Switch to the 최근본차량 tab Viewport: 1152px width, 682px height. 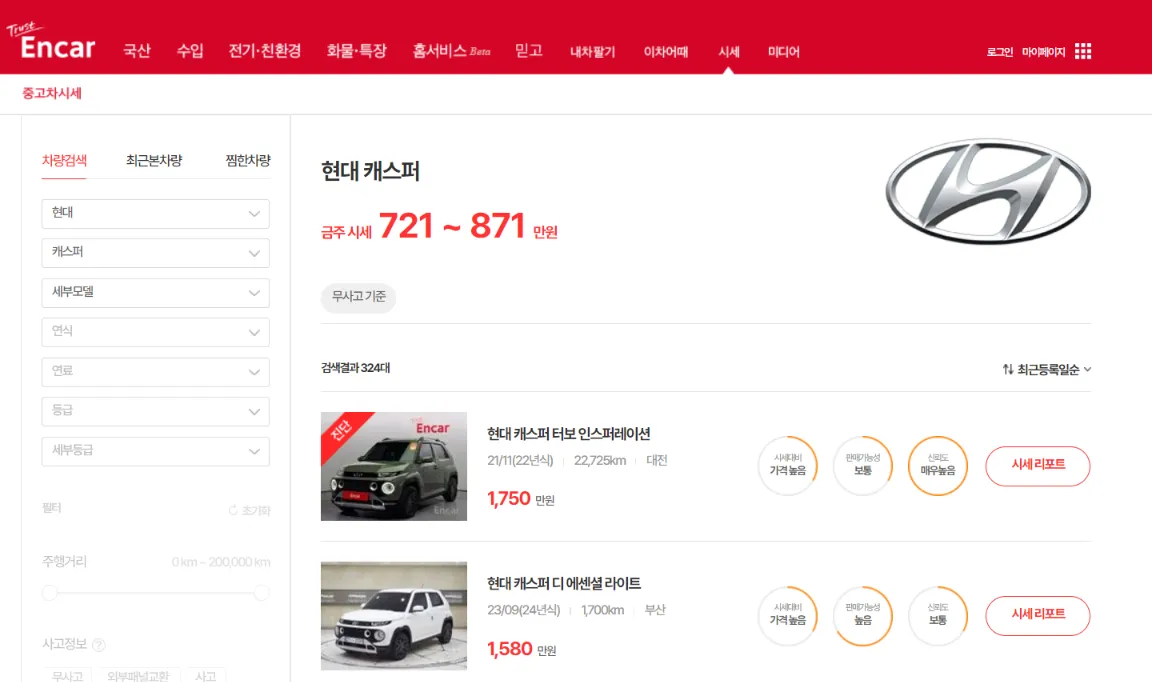pyautogui.click(x=154, y=160)
